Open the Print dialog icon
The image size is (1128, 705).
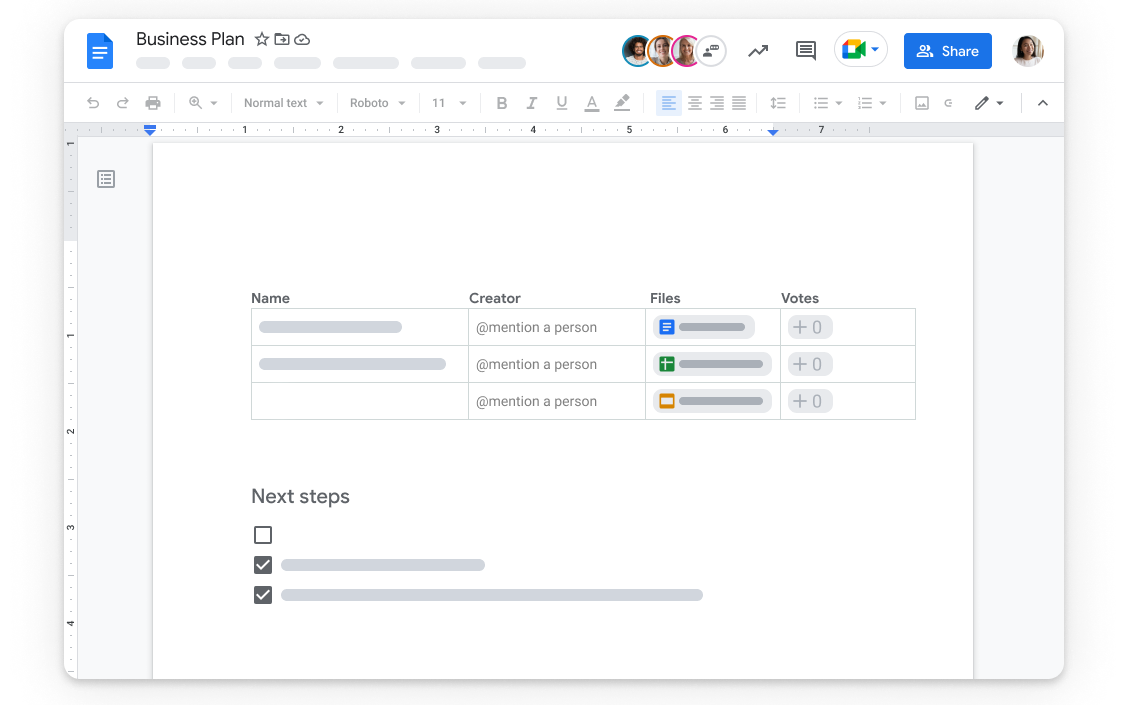152,102
